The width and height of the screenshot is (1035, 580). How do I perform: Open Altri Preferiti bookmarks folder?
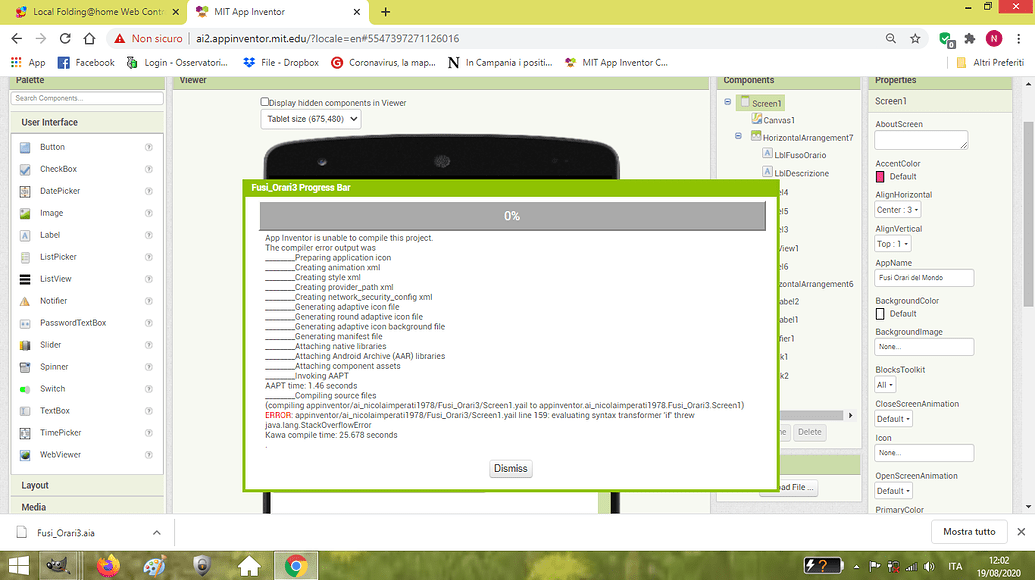click(990, 63)
